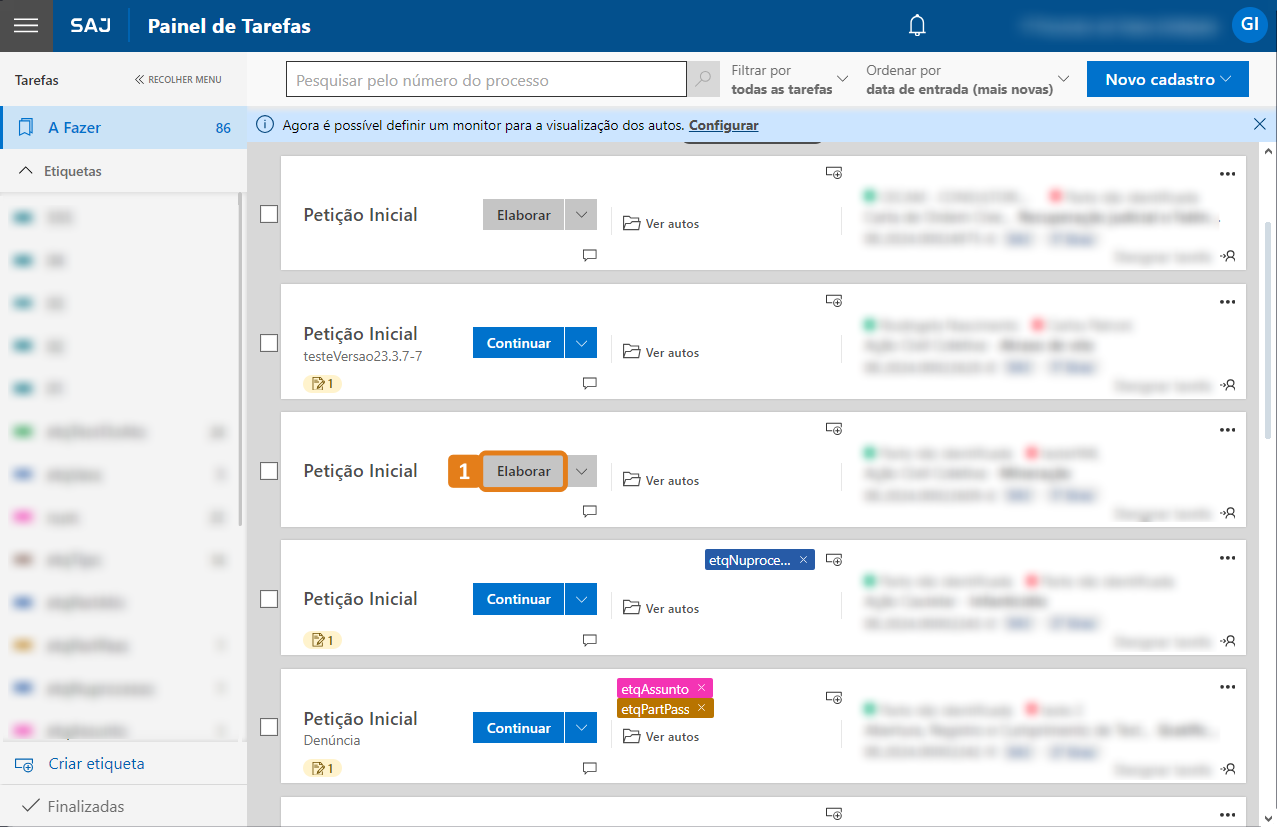The image size is (1277, 827).
Task: Open comments icon on first Petição Inicial card
Action: [x=589, y=255]
